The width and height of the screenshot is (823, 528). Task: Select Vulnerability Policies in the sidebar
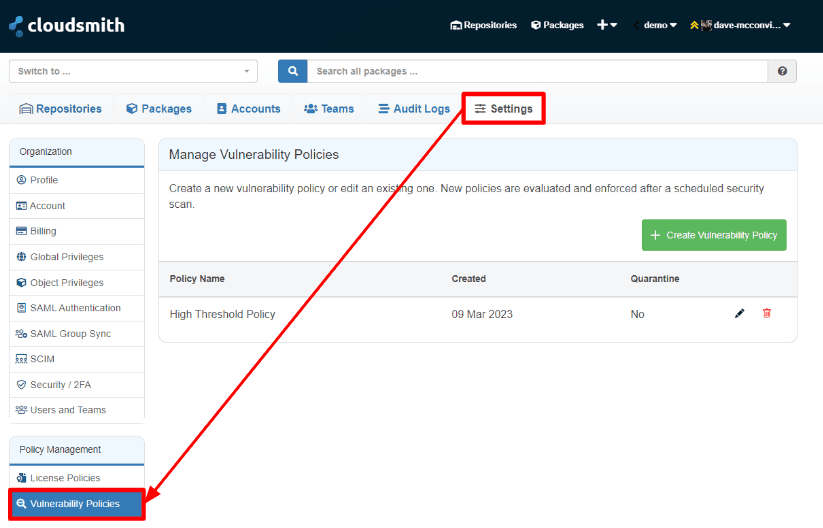[77, 504]
